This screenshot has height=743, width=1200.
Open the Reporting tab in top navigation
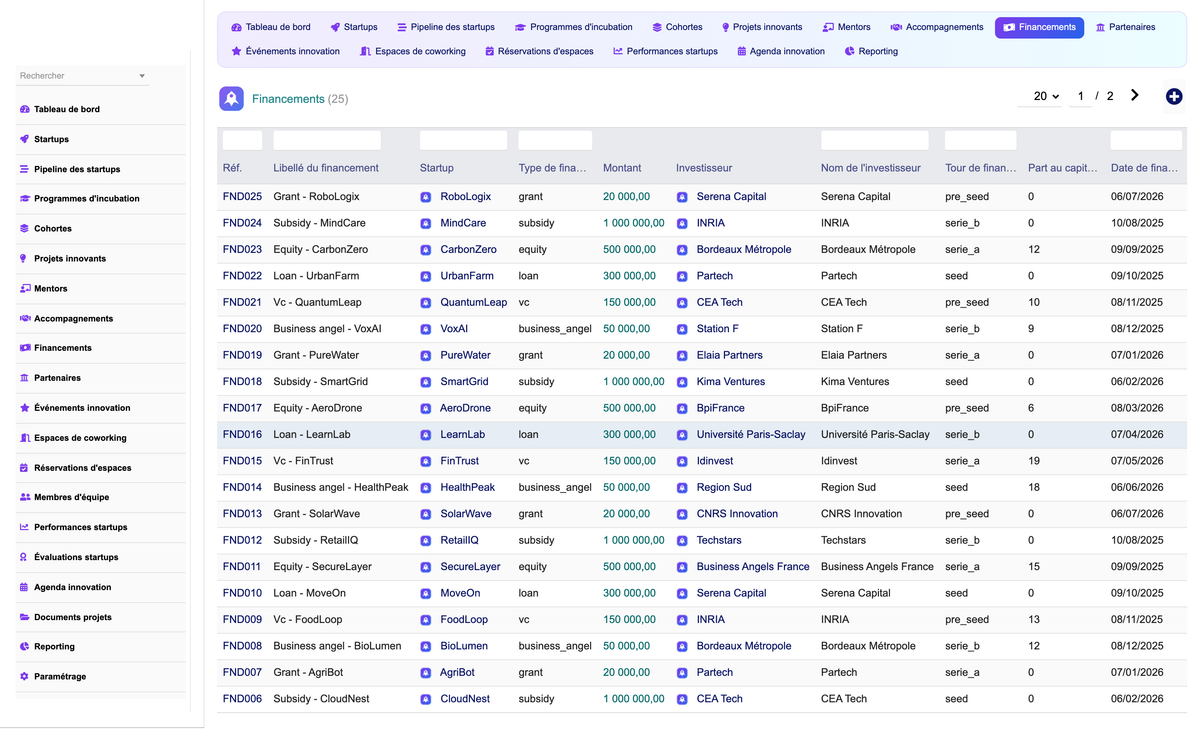tap(871, 51)
